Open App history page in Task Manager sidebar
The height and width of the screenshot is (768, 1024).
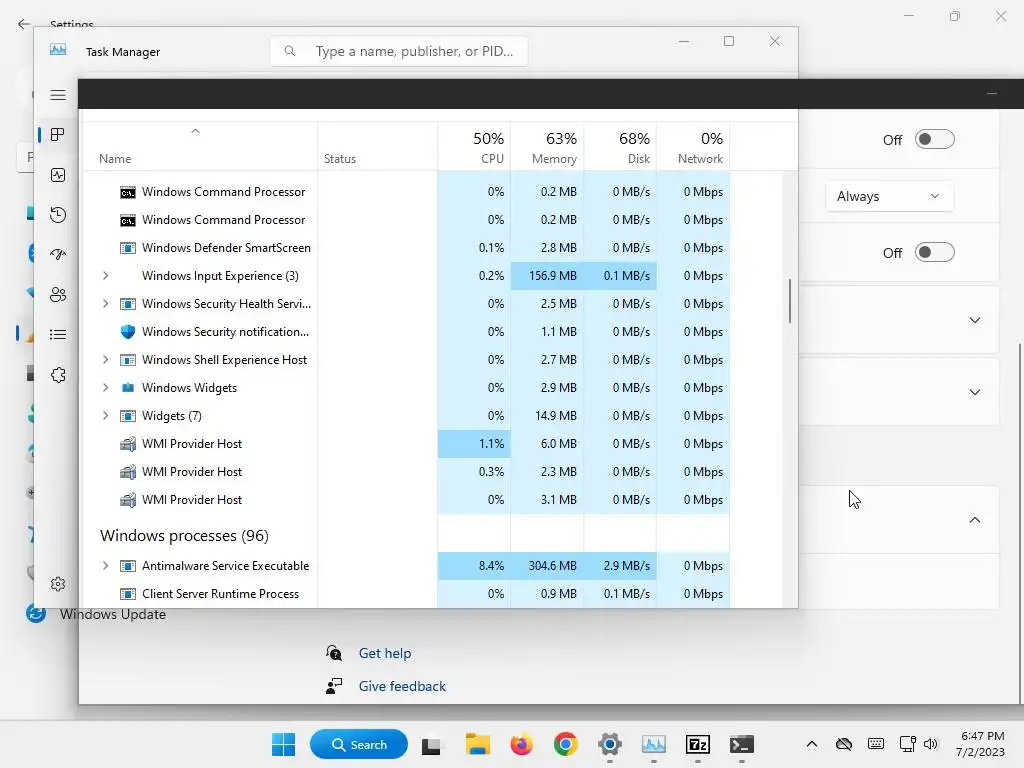coord(58,215)
